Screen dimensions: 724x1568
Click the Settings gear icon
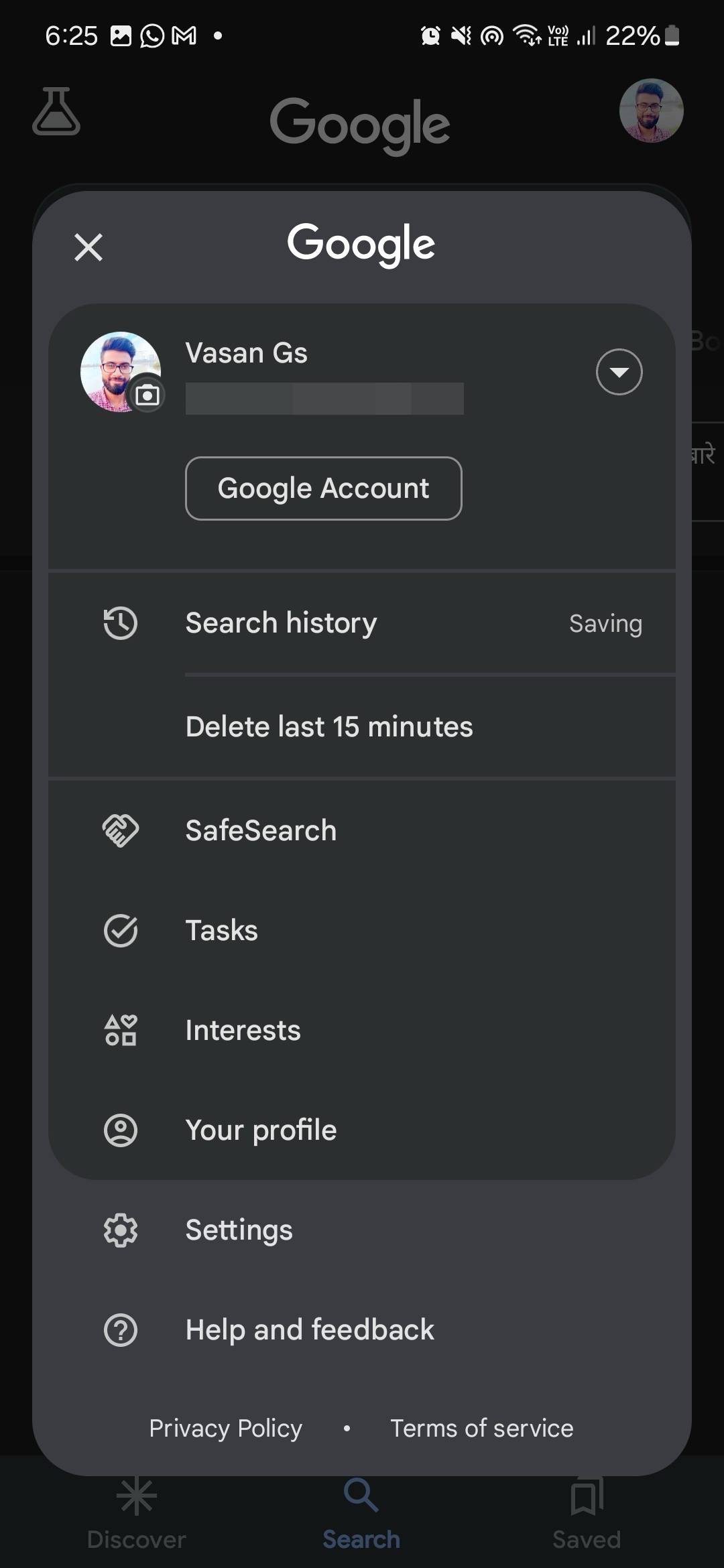pyautogui.click(x=121, y=1230)
